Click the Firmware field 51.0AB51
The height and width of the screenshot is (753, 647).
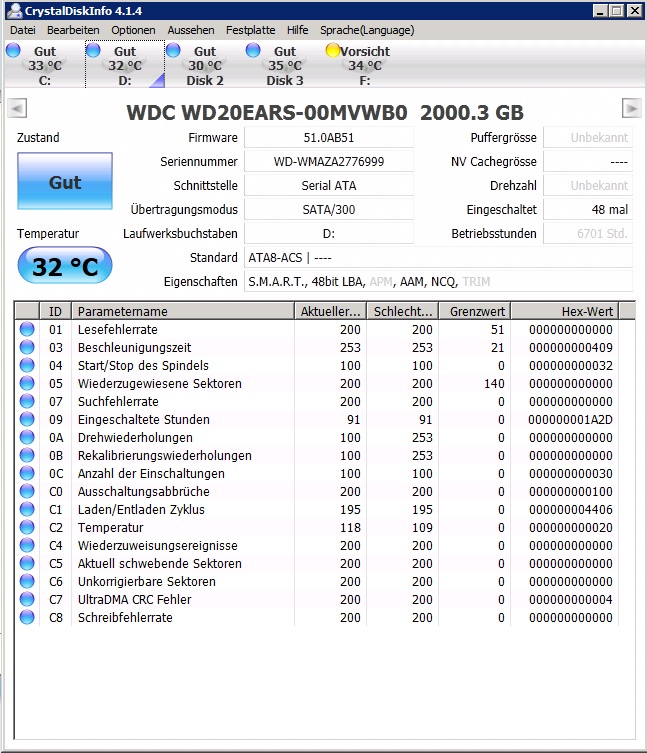(x=329, y=137)
